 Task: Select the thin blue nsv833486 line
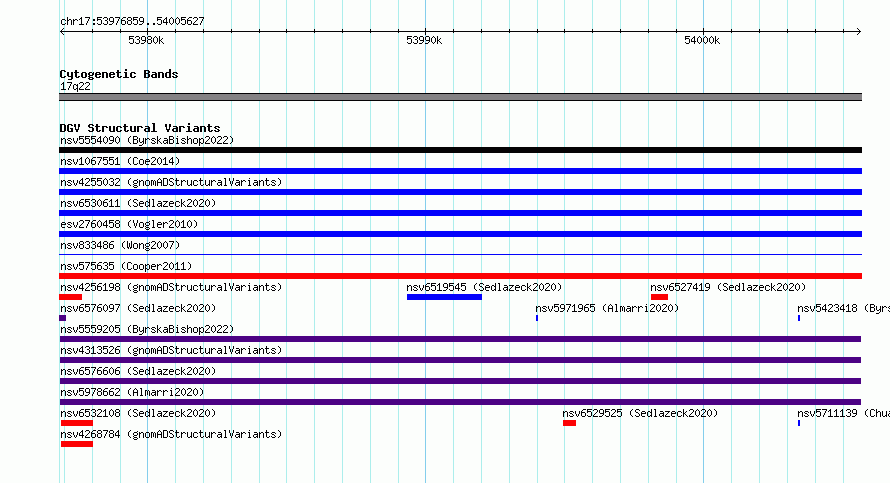point(460,254)
